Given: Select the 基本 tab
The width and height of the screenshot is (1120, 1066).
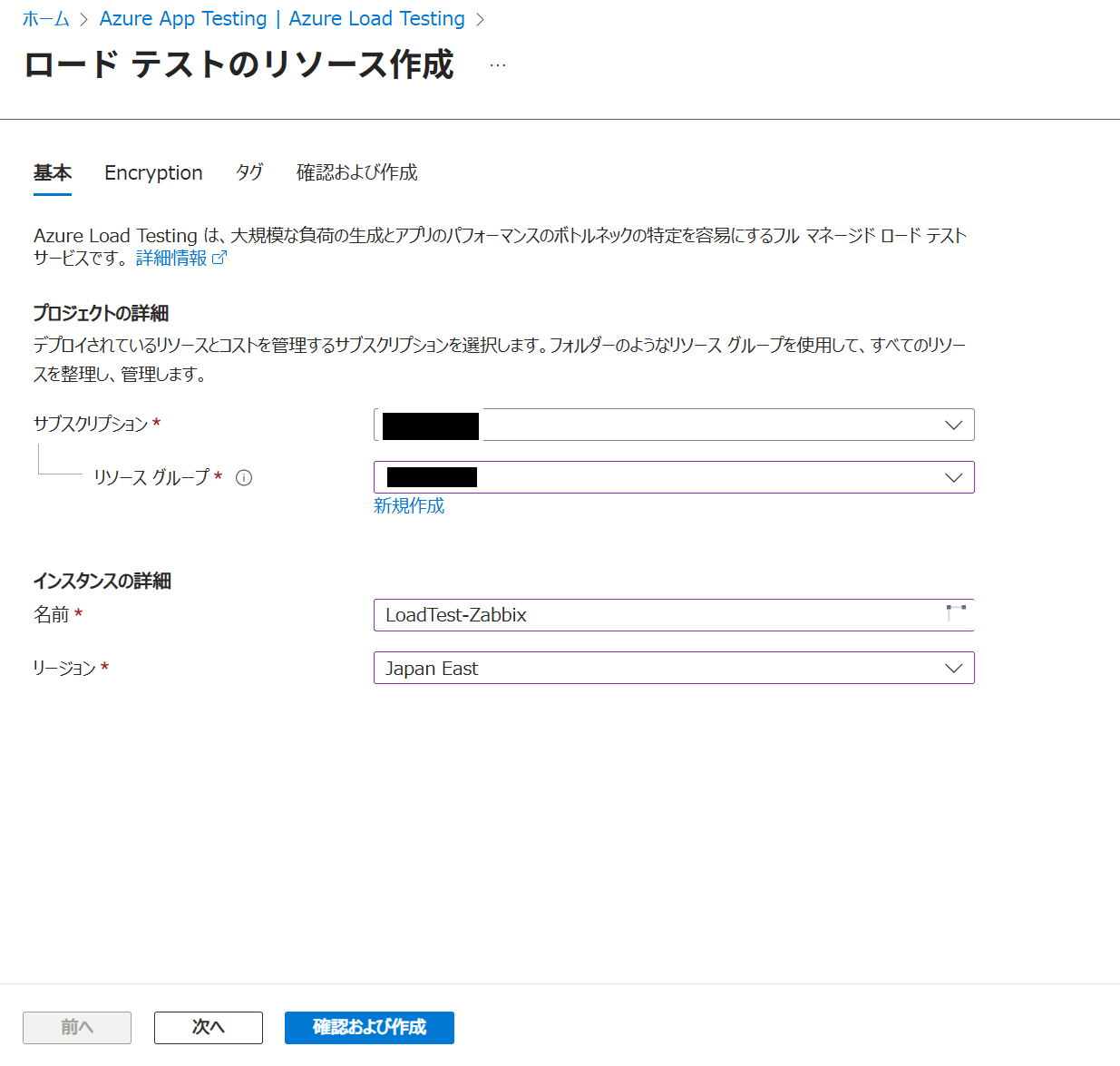Looking at the screenshot, I should click(x=53, y=172).
